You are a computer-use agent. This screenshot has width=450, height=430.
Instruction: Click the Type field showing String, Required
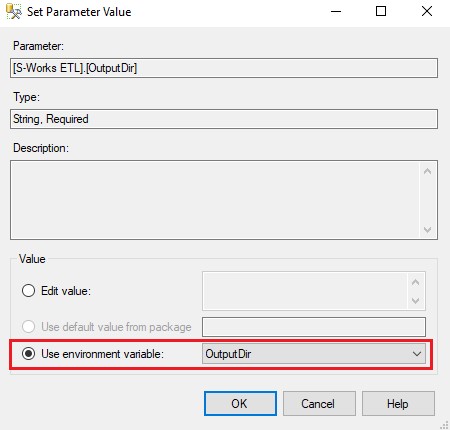point(224,119)
